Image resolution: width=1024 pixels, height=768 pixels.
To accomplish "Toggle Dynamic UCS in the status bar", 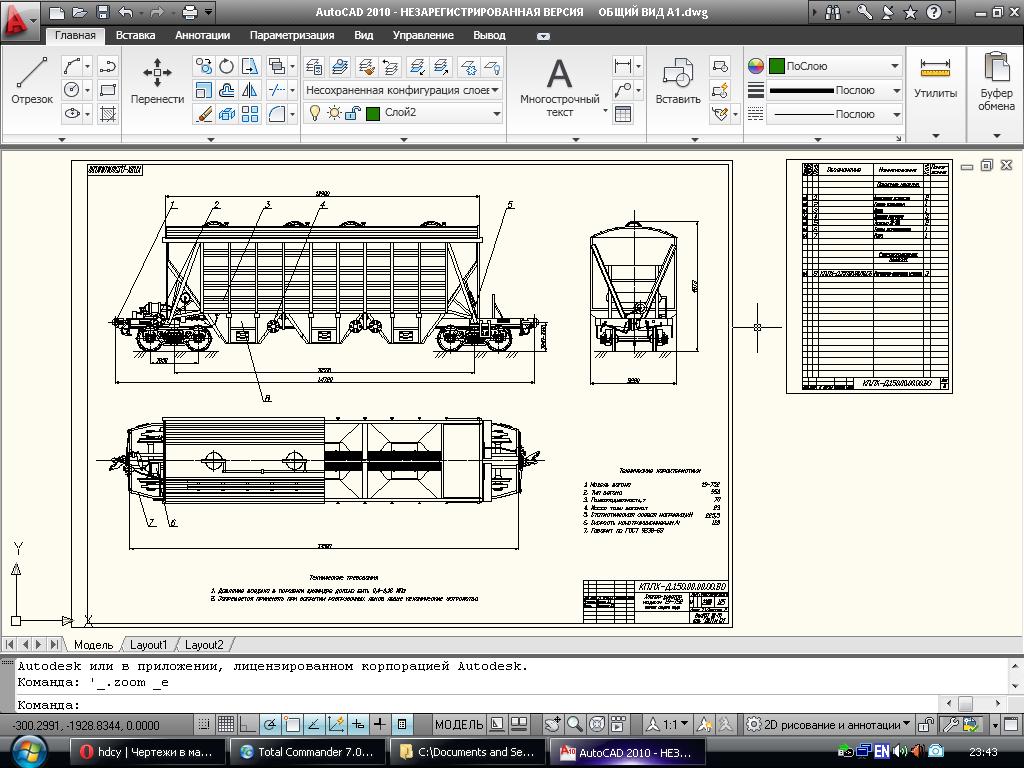I will click(336, 724).
